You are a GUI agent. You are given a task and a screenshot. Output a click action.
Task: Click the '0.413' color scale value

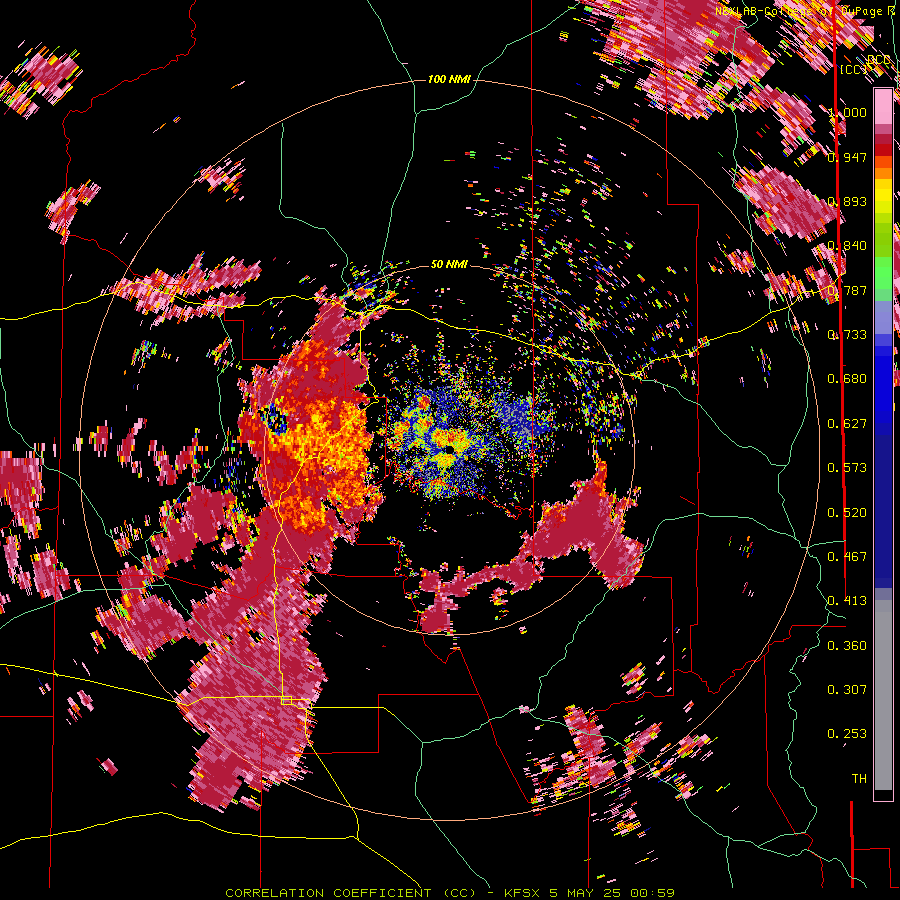[847, 601]
